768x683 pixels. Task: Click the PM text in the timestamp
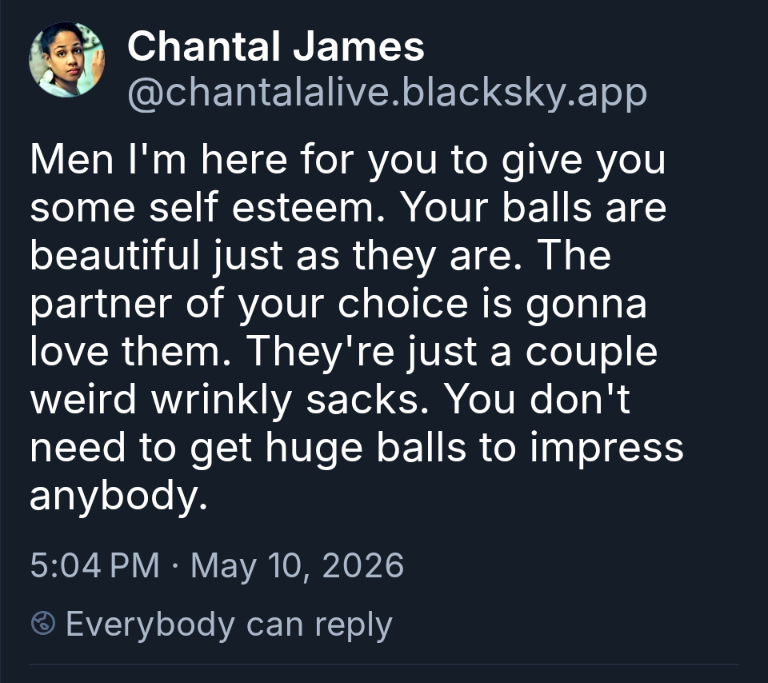point(135,565)
